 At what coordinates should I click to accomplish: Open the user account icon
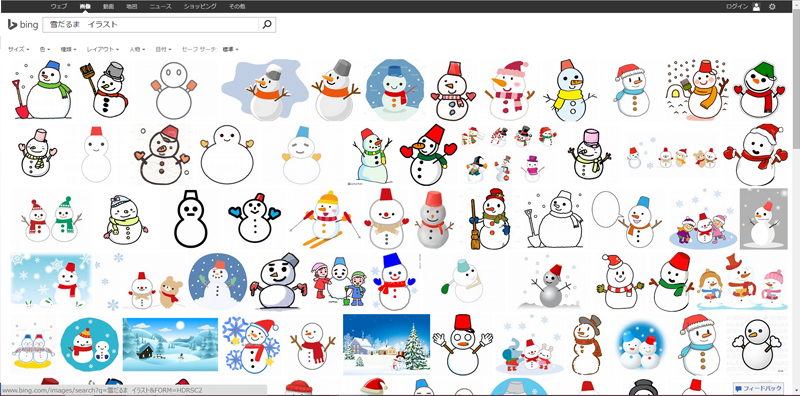pyautogui.click(x=756, y=7)
